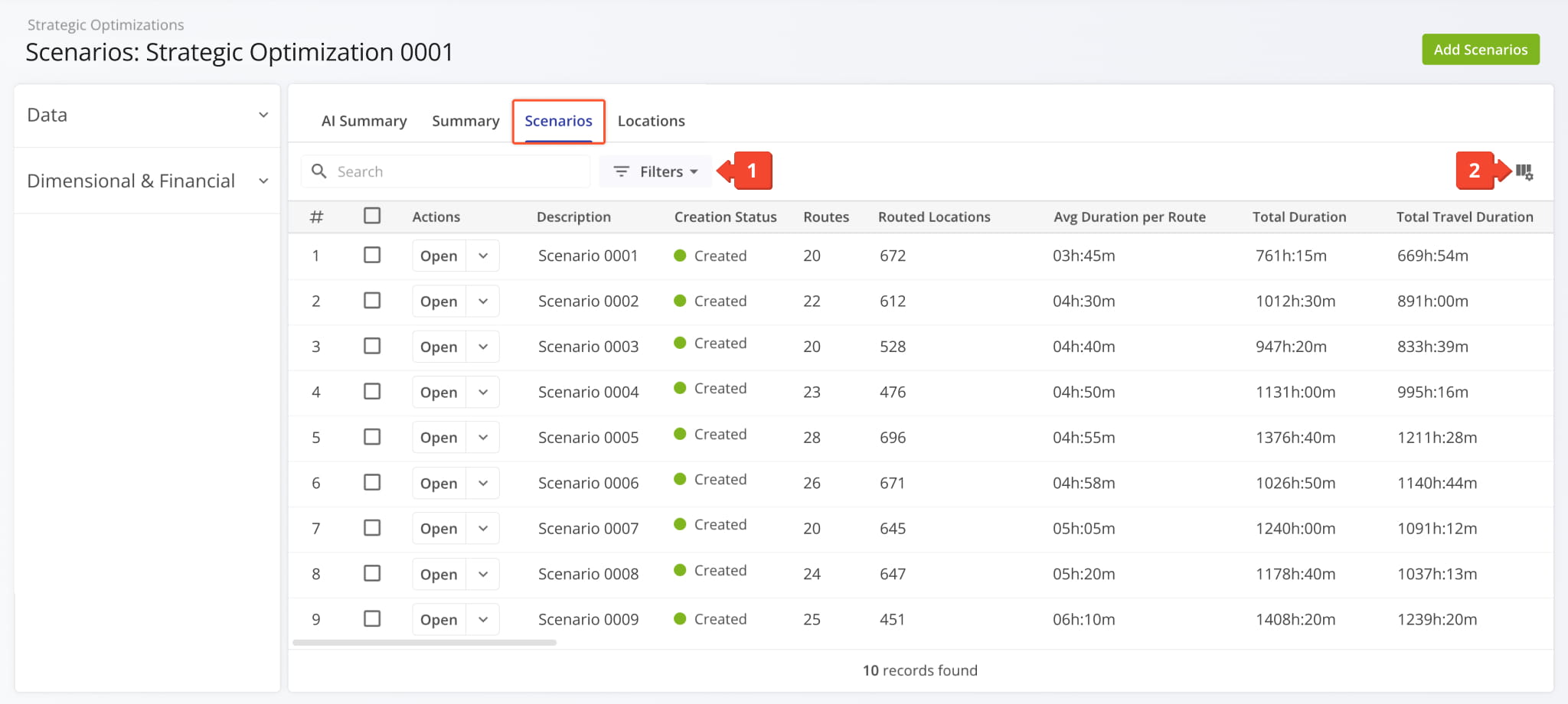
Task: Click the 1408h:20m total duration cell
Action: (x=1295, y=619)
